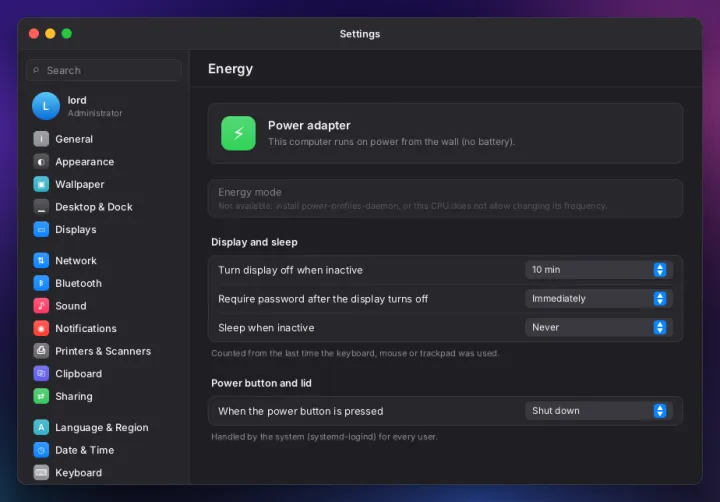This screenshot has height=502, width=720.
Task: Click the Power adapter card title
Action: click(x=309, y=125)
